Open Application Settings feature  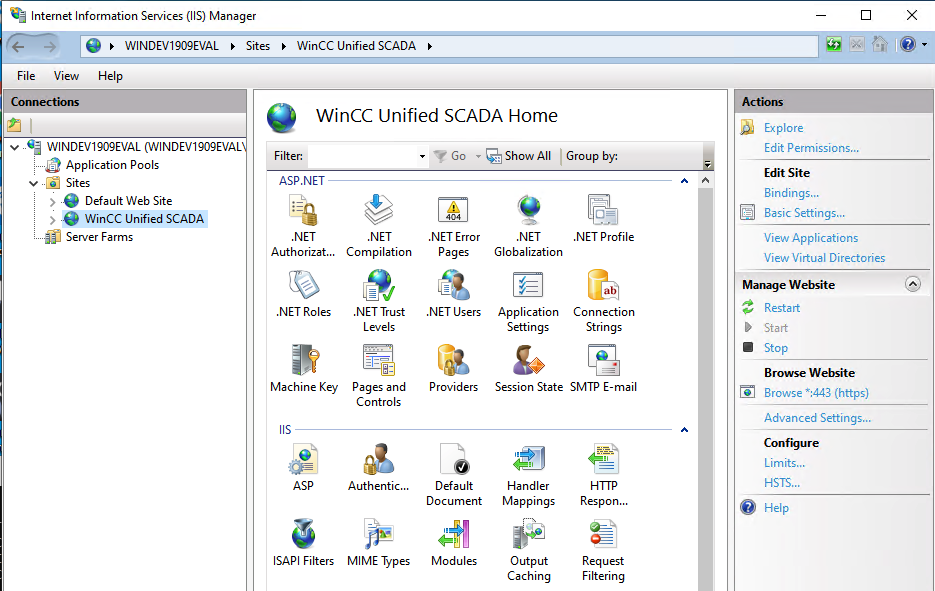click(528, 301)
